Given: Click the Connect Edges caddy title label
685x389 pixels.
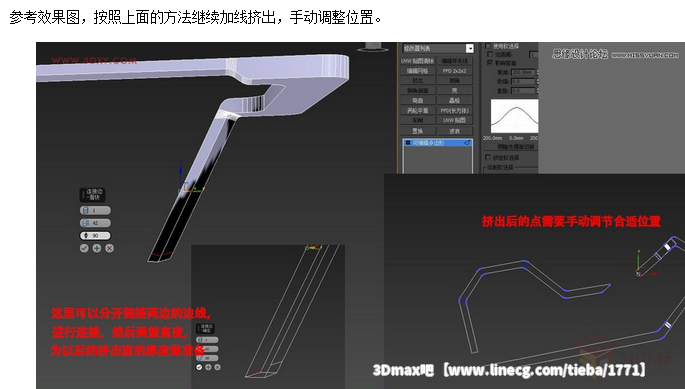Looking at the screenshot, I should pyautogui.click(x=93, y=194).
